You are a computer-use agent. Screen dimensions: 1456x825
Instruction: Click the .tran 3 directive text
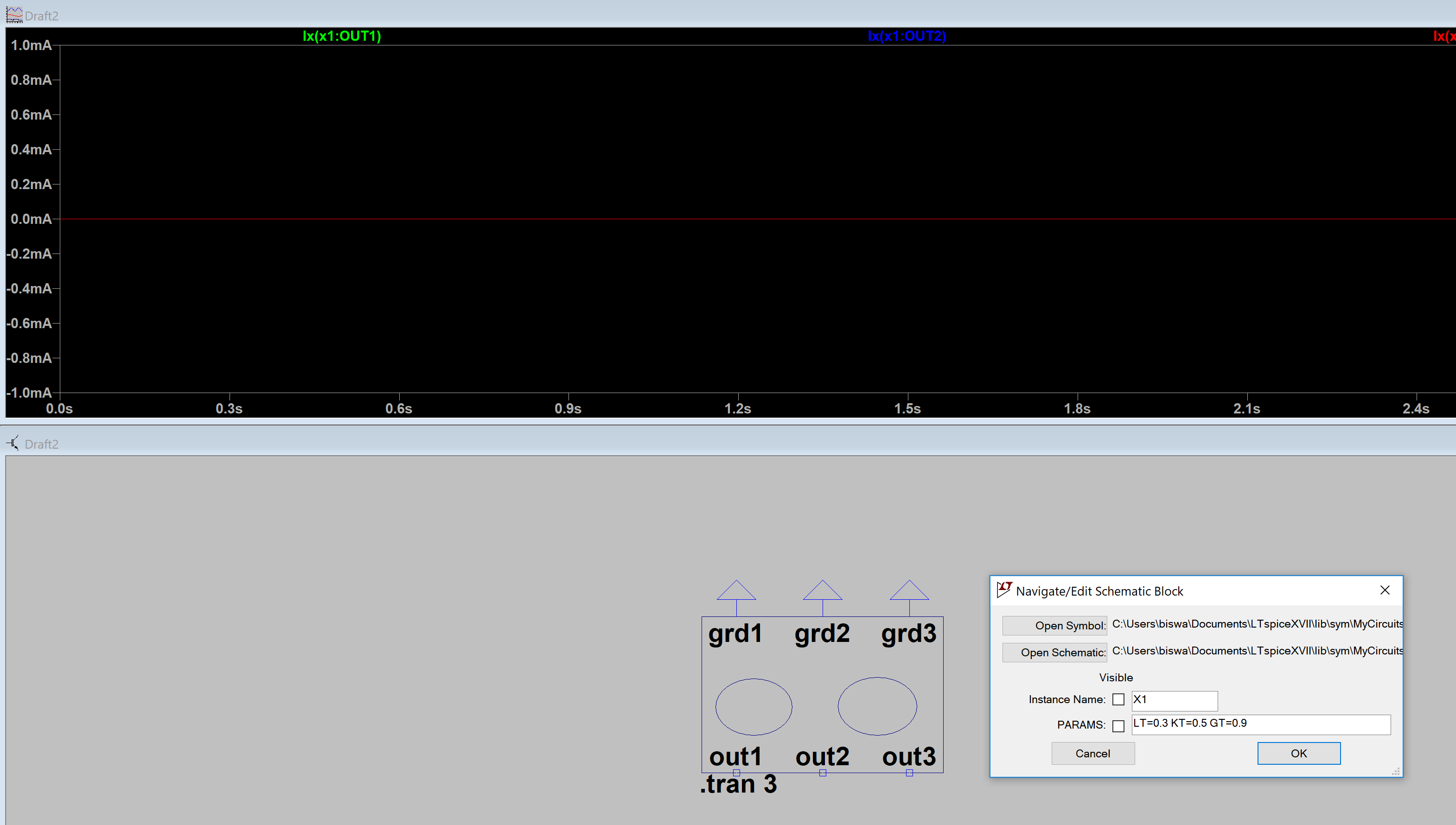click(x=739, y=784)
